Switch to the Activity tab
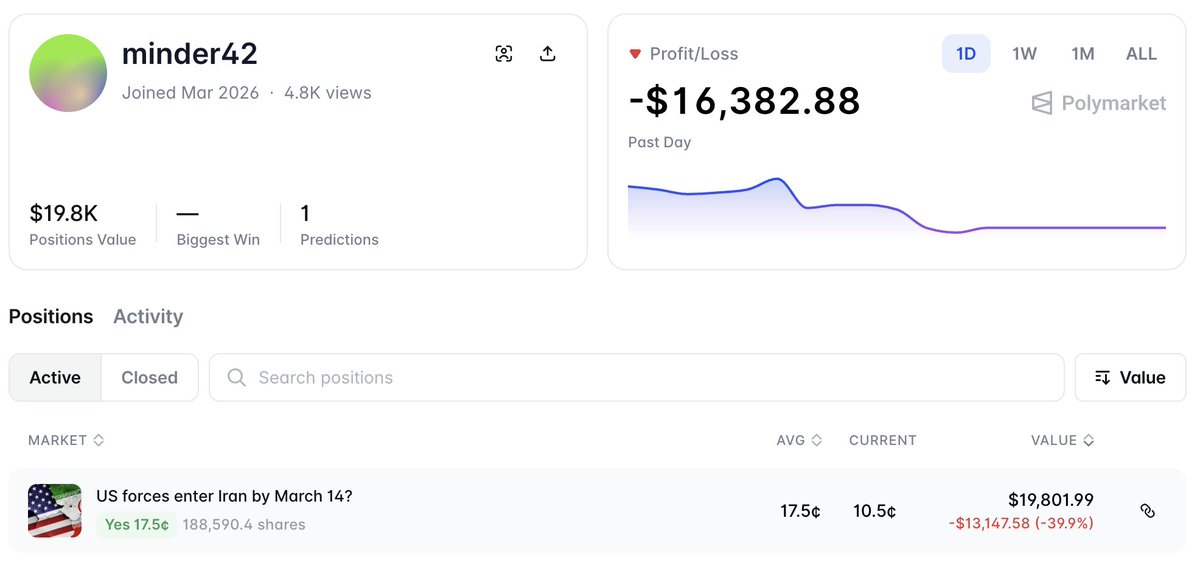This screenshot has height=571, width=1200. [148, 317]
